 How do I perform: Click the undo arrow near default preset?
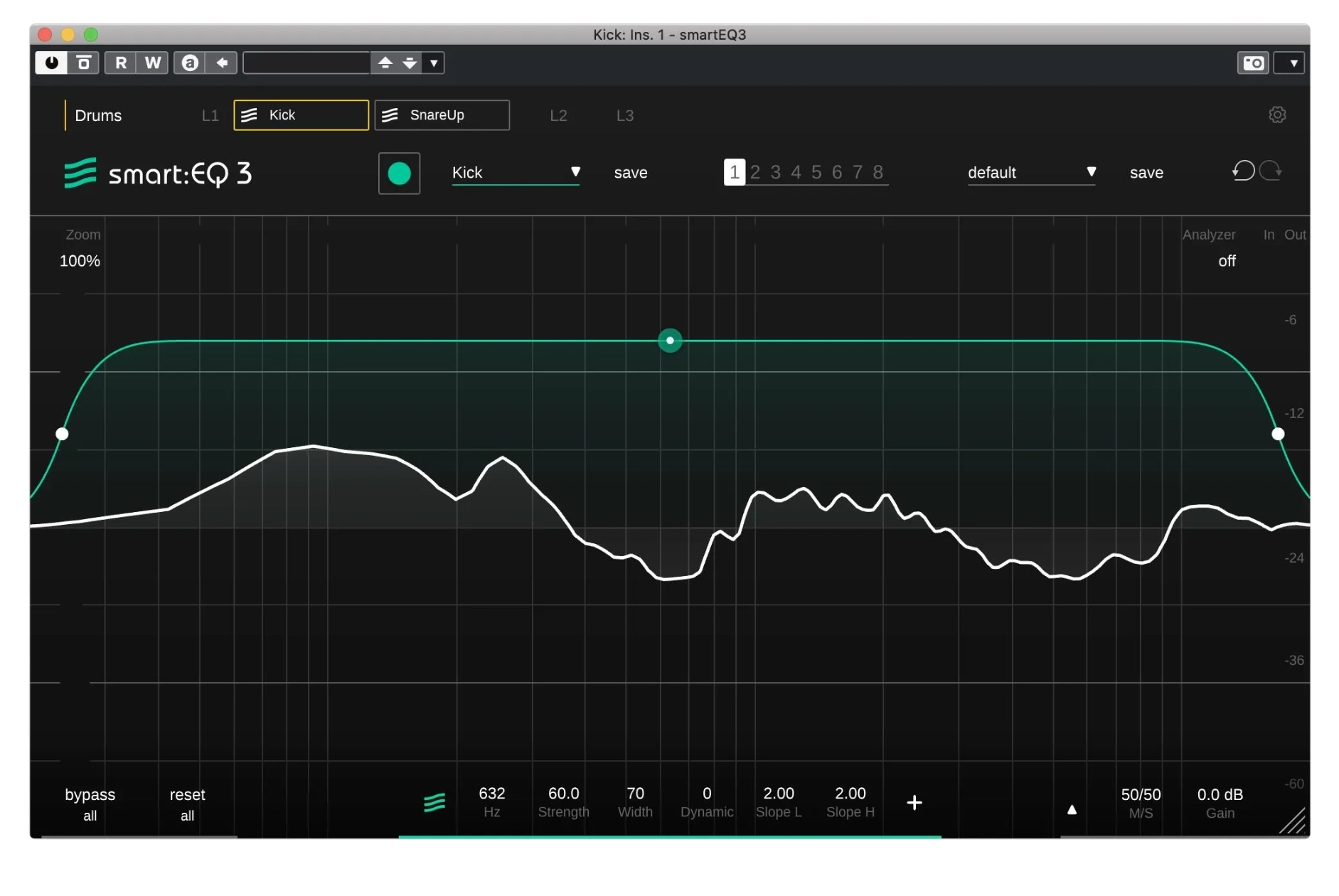[x=1243, y=171]
